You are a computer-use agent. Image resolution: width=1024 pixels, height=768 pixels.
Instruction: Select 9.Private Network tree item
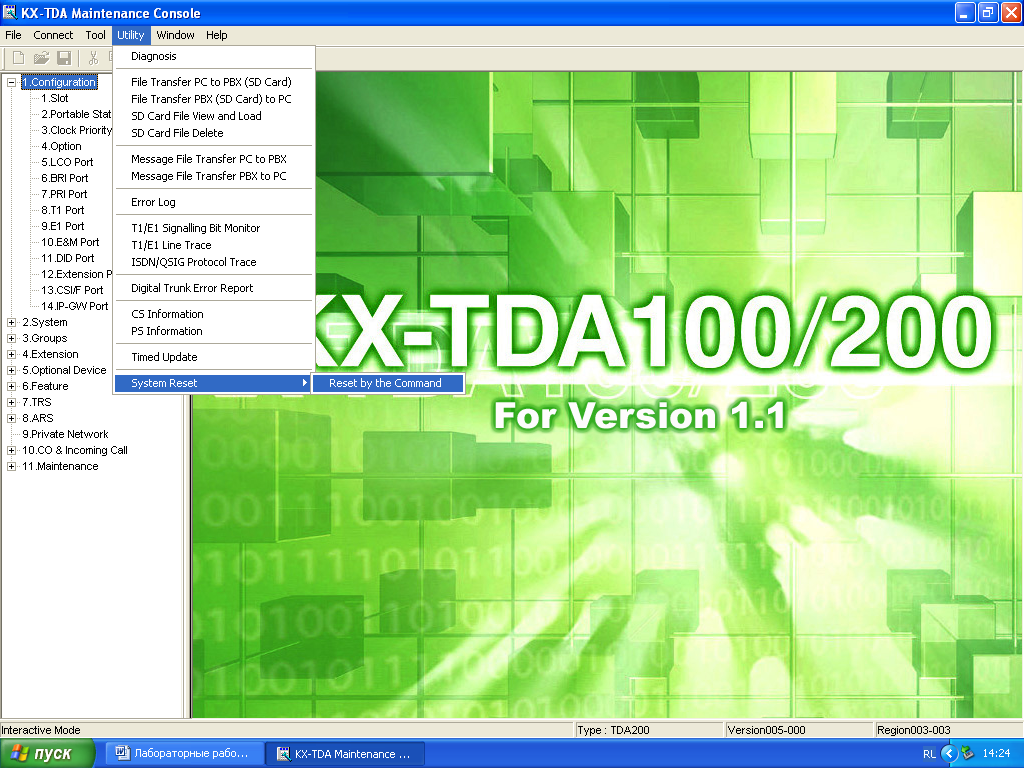(65, 434)
